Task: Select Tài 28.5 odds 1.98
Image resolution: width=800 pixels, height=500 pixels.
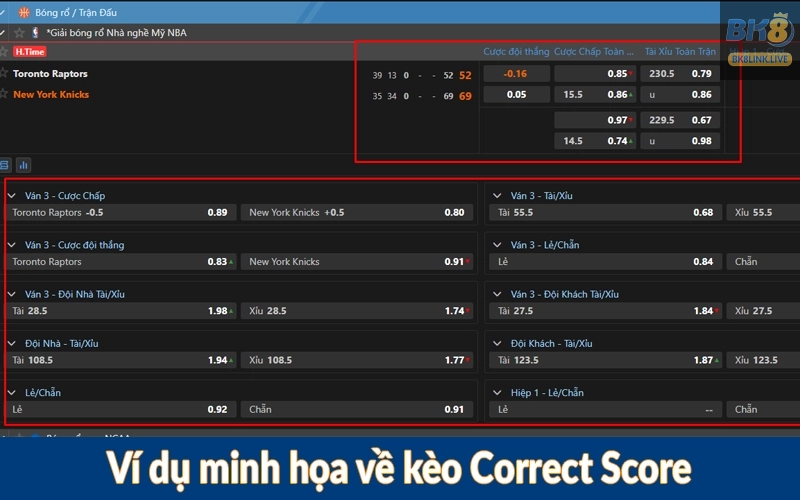Action: tap(120, 311)
